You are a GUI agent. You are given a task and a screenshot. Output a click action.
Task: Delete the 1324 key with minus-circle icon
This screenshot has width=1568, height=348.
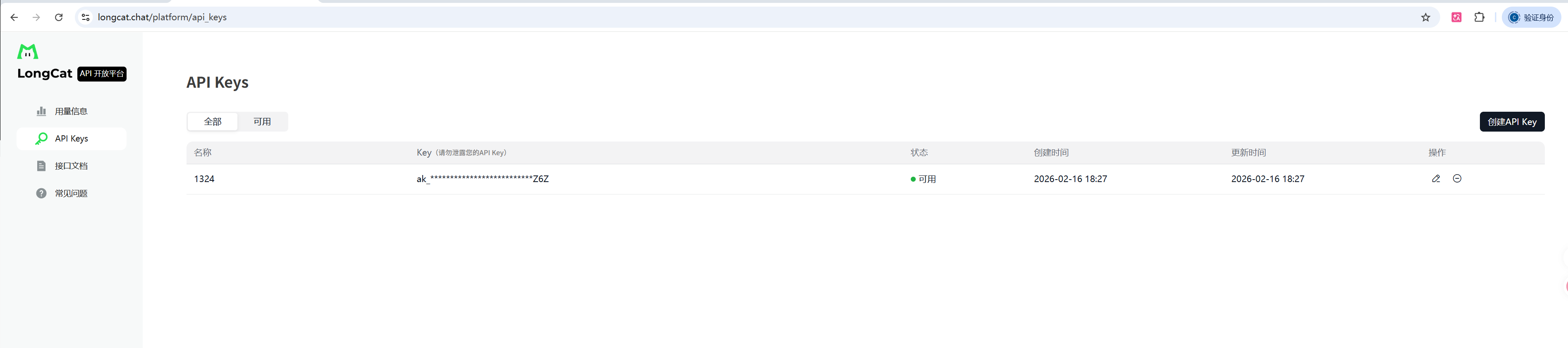[x=1457, y=179]
